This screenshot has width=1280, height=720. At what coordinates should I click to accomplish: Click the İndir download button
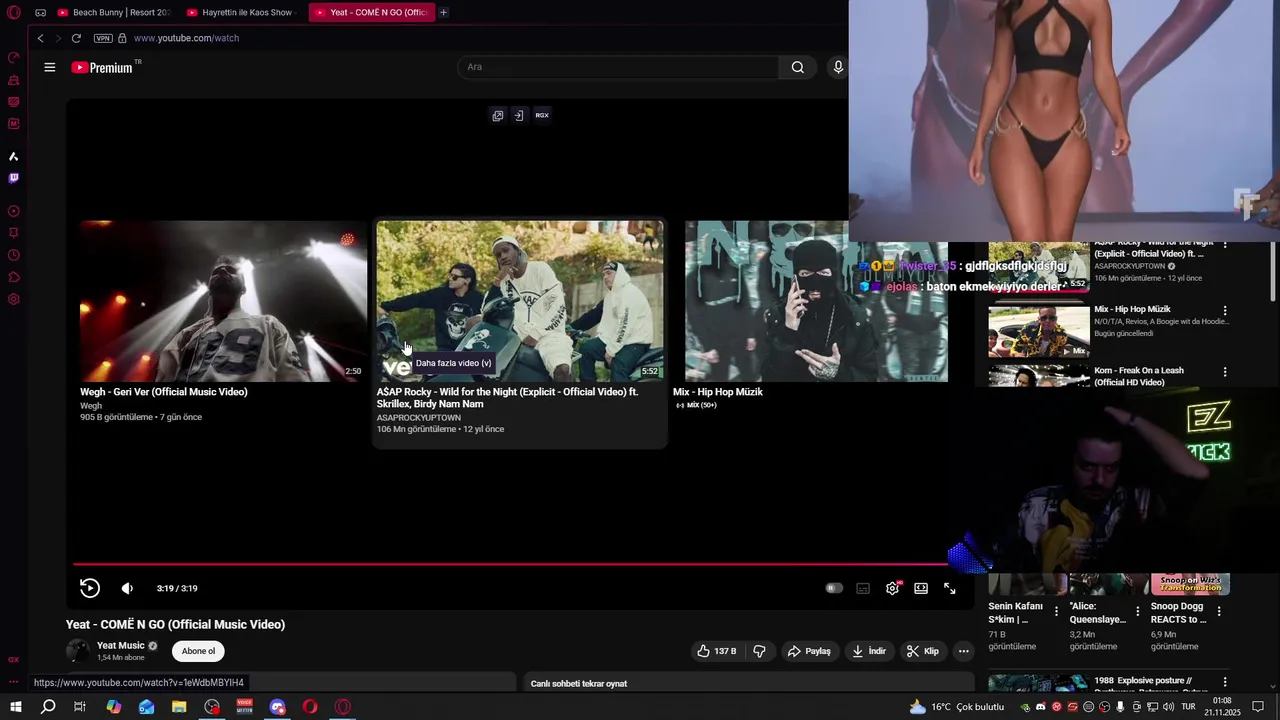click(x=868, y=651)
